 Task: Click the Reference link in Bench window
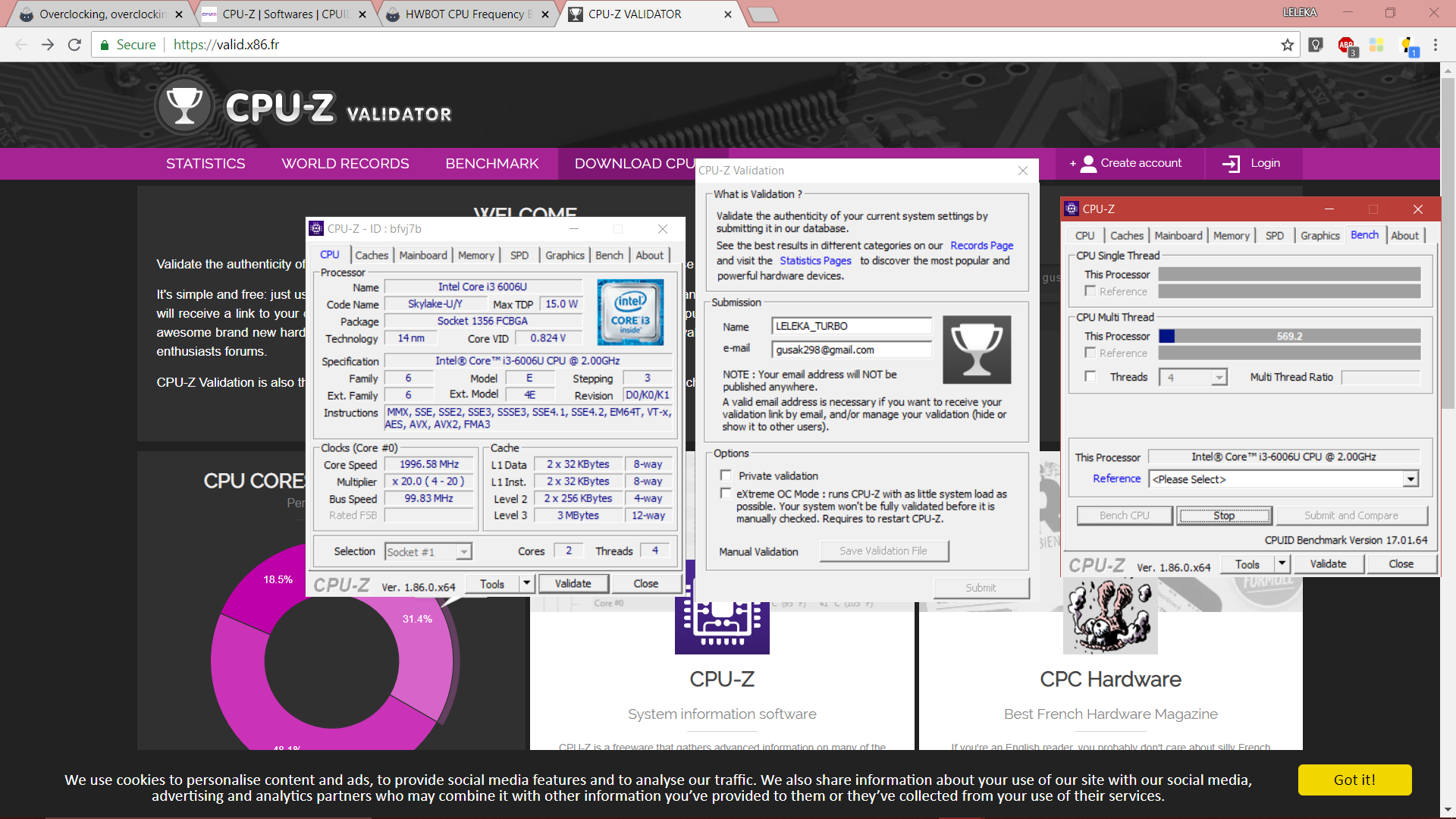click(x=1116, y=479)
